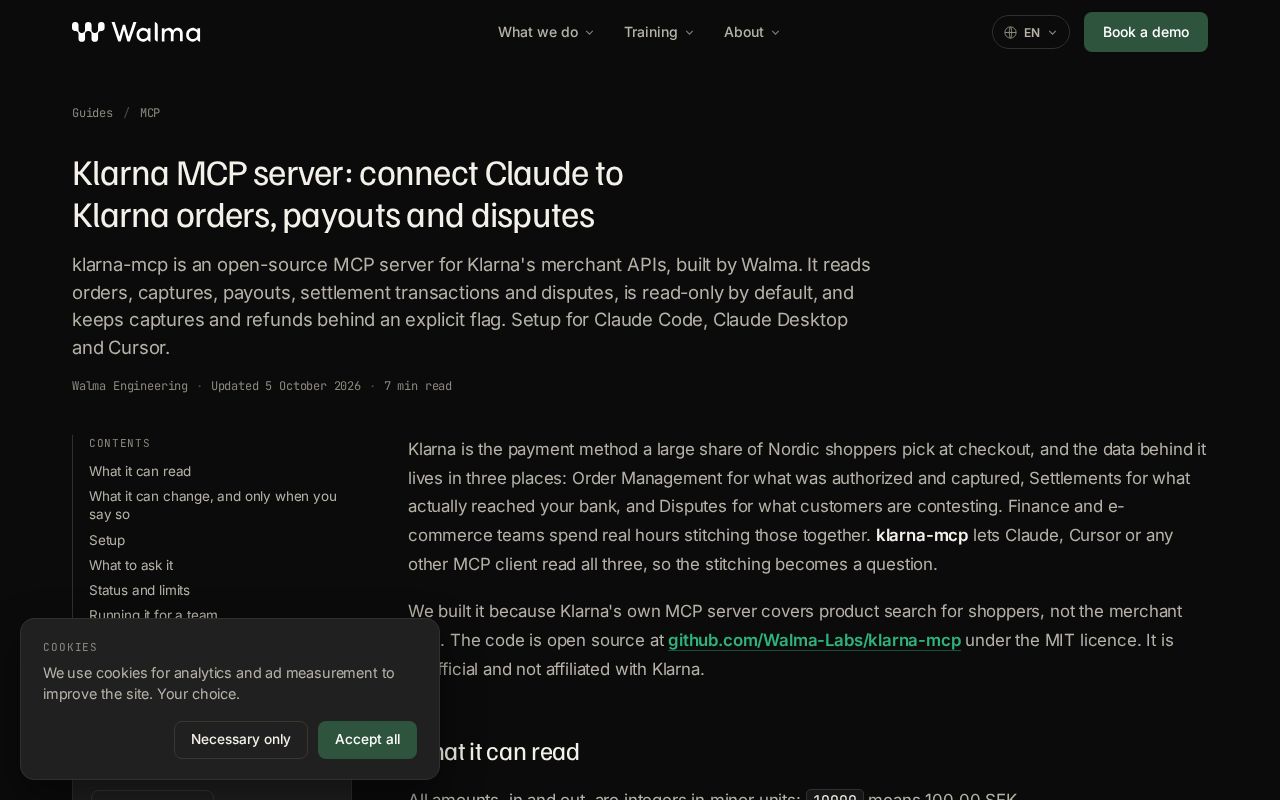Jump to Running it for a team
1280x800 pixels.
pos(153,614)
